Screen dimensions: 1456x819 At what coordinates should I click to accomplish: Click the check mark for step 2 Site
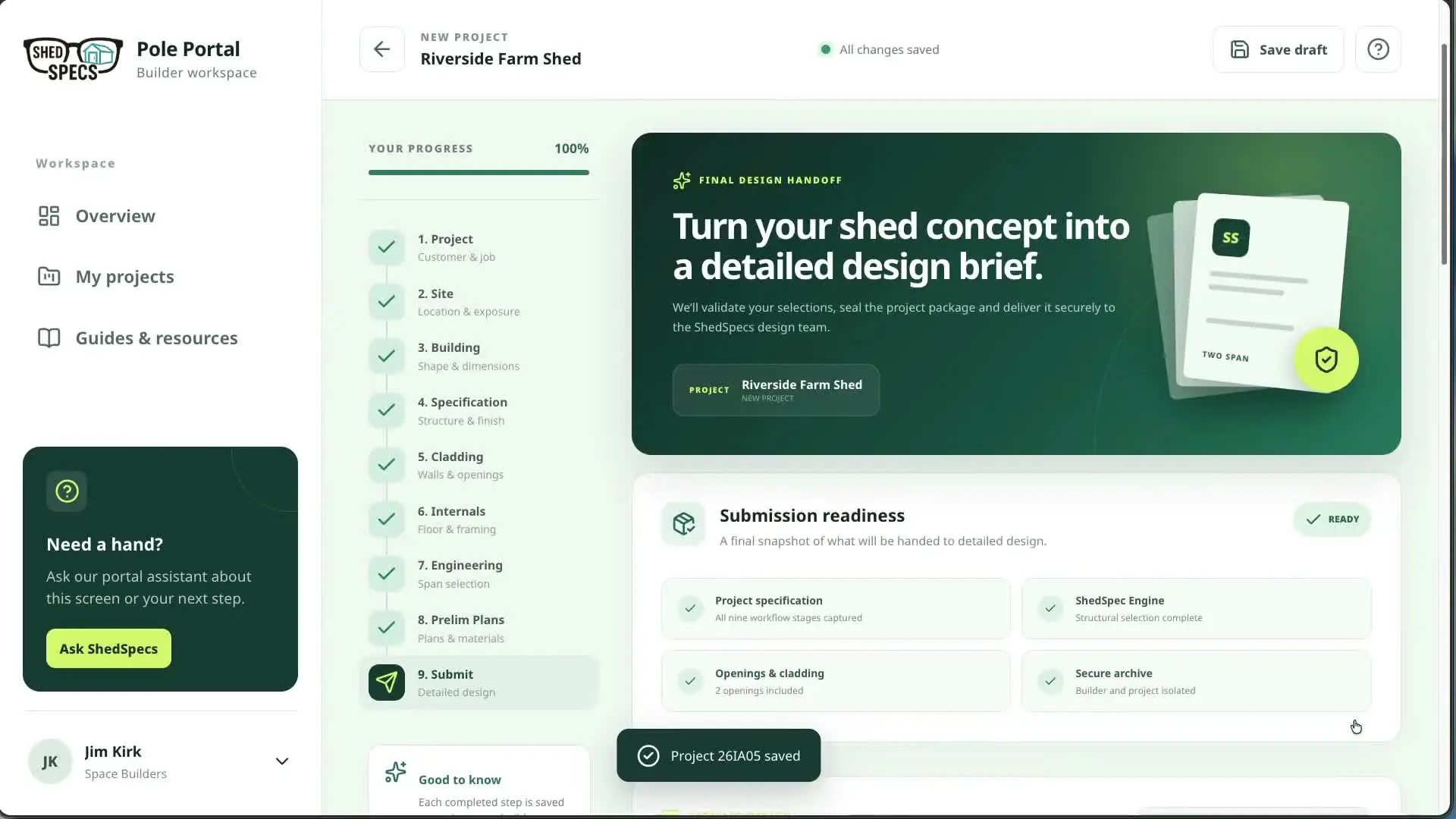click(387, 302)
